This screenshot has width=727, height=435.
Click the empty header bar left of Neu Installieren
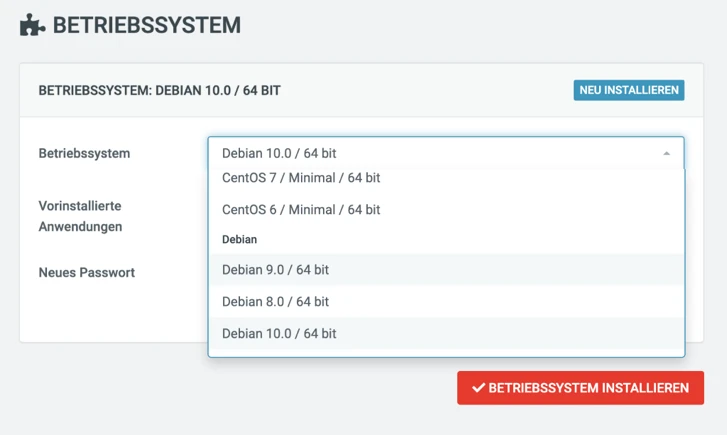(x=427, y=90)
